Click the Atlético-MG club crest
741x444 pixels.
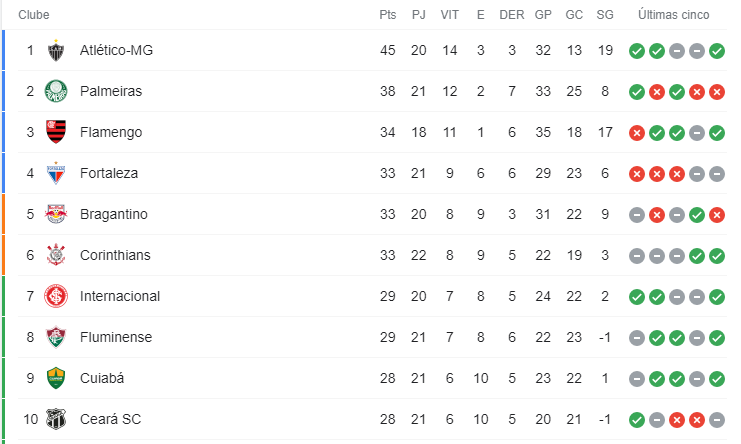[56, 51]
